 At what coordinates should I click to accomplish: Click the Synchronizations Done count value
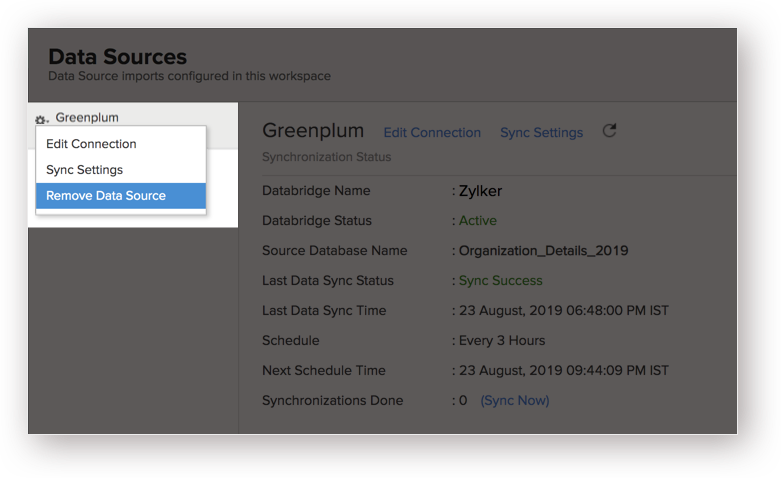coord(463,400)
